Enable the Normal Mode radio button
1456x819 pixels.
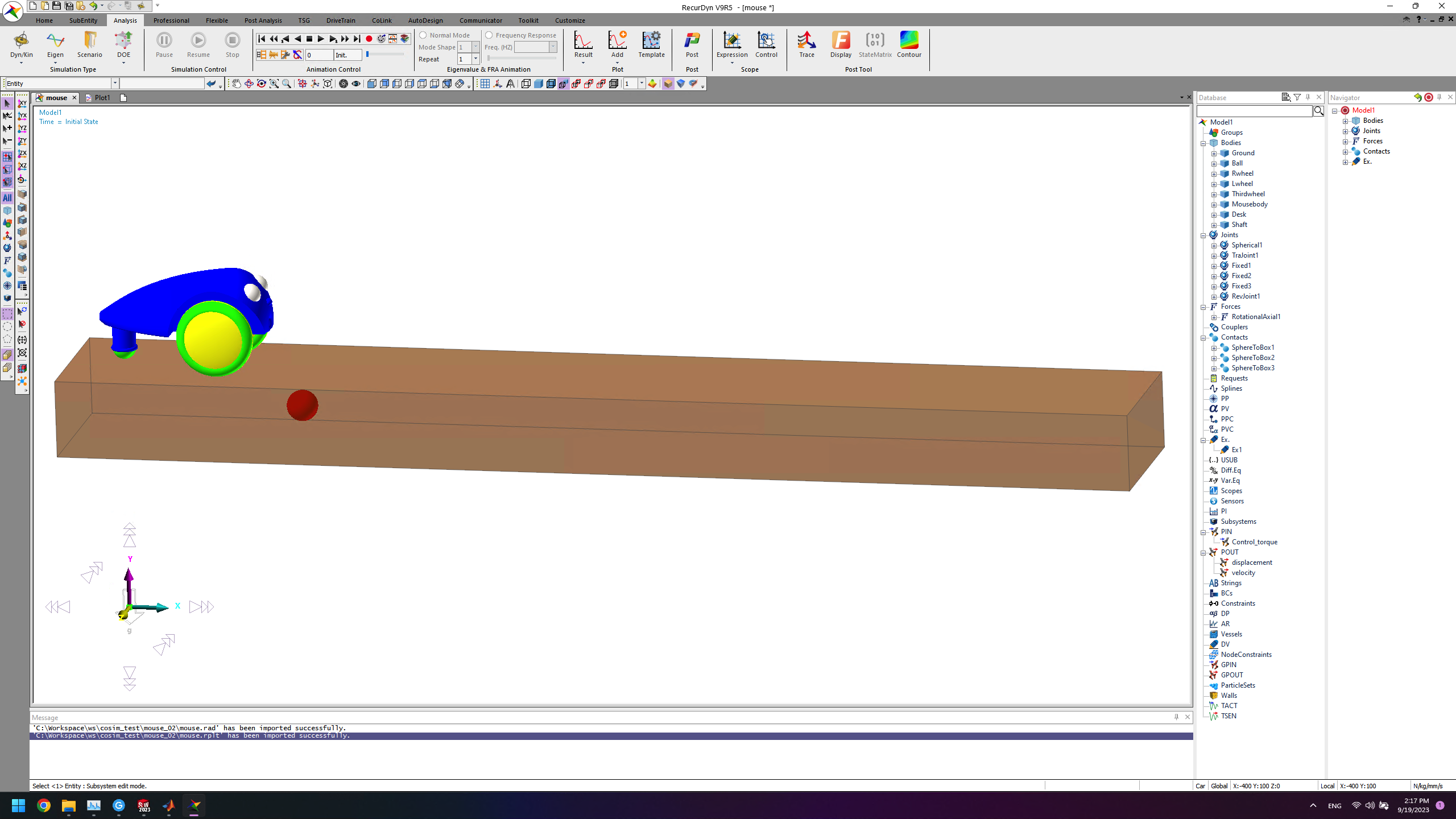click(x=423, y=35)
